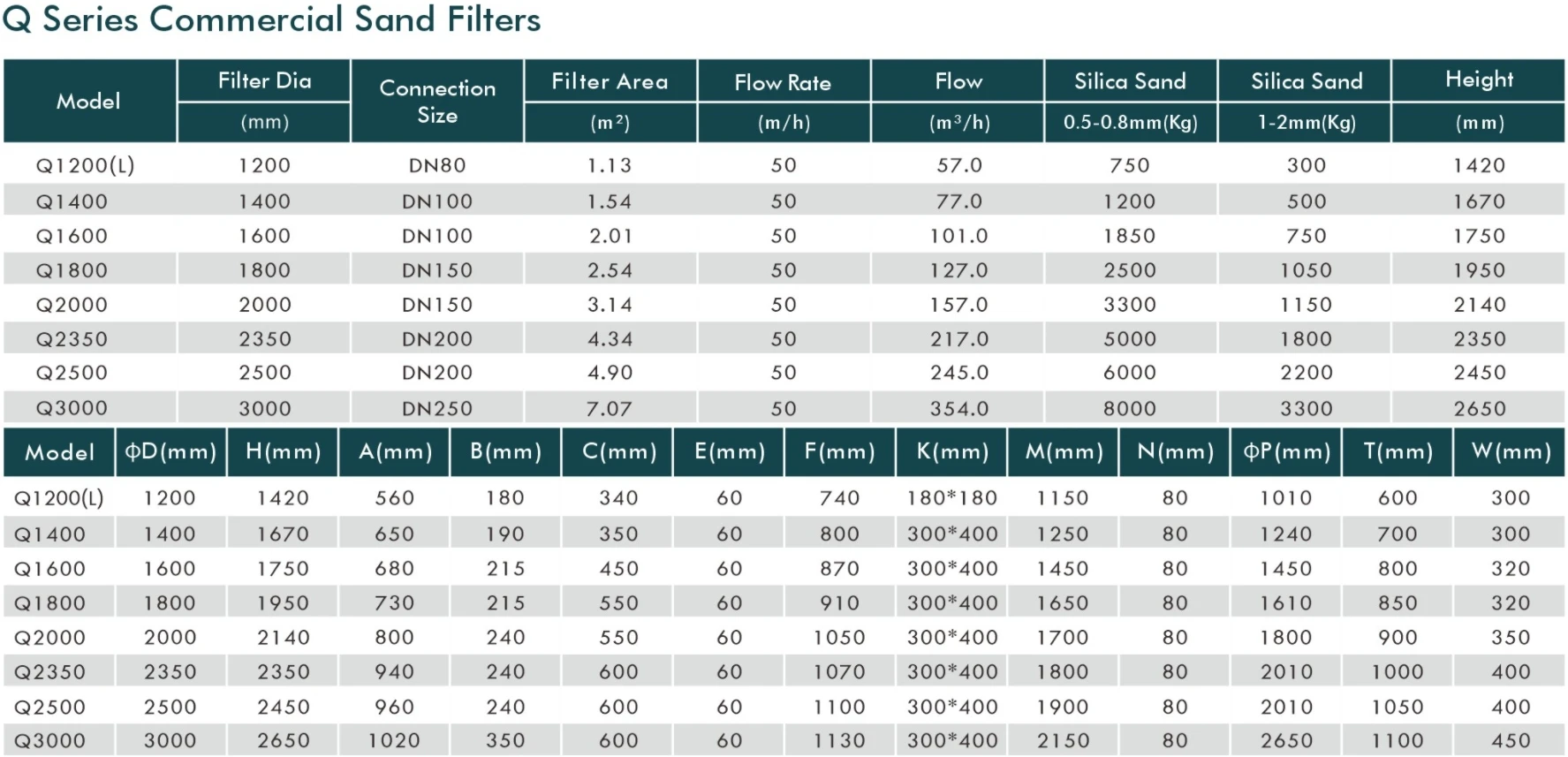The width and height of the screenshot is (1568, 757).
Task: Click the 3.14 filter area cell
Action: [x=610, y=305]
